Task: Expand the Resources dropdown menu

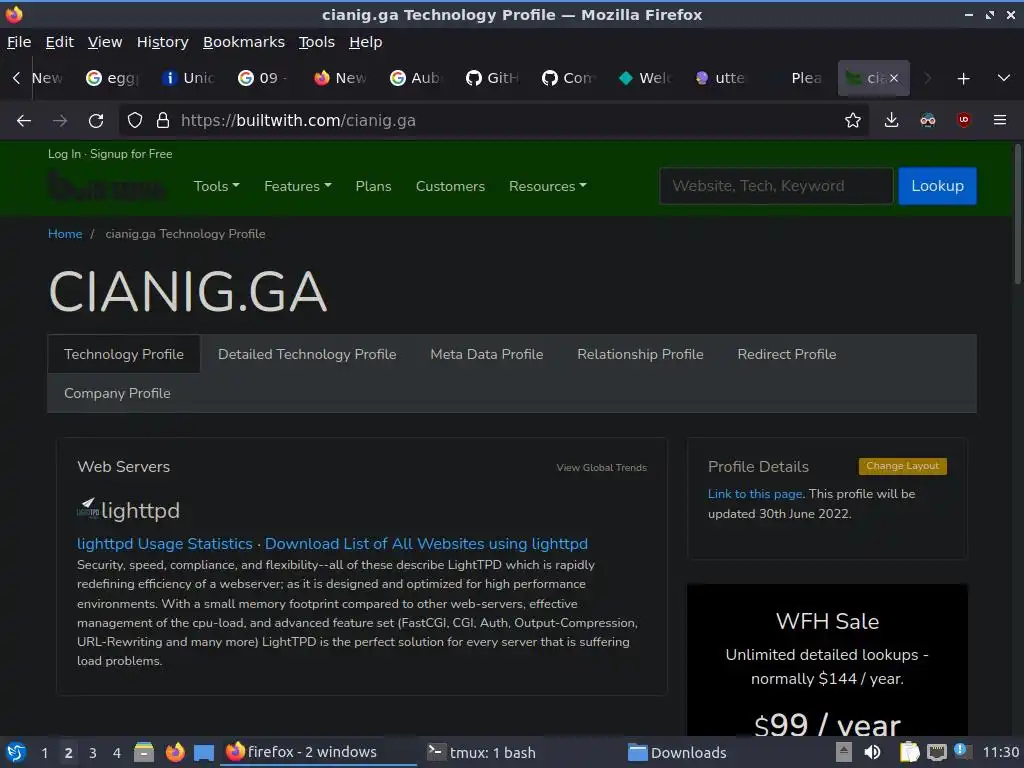Action: point(548,186)
